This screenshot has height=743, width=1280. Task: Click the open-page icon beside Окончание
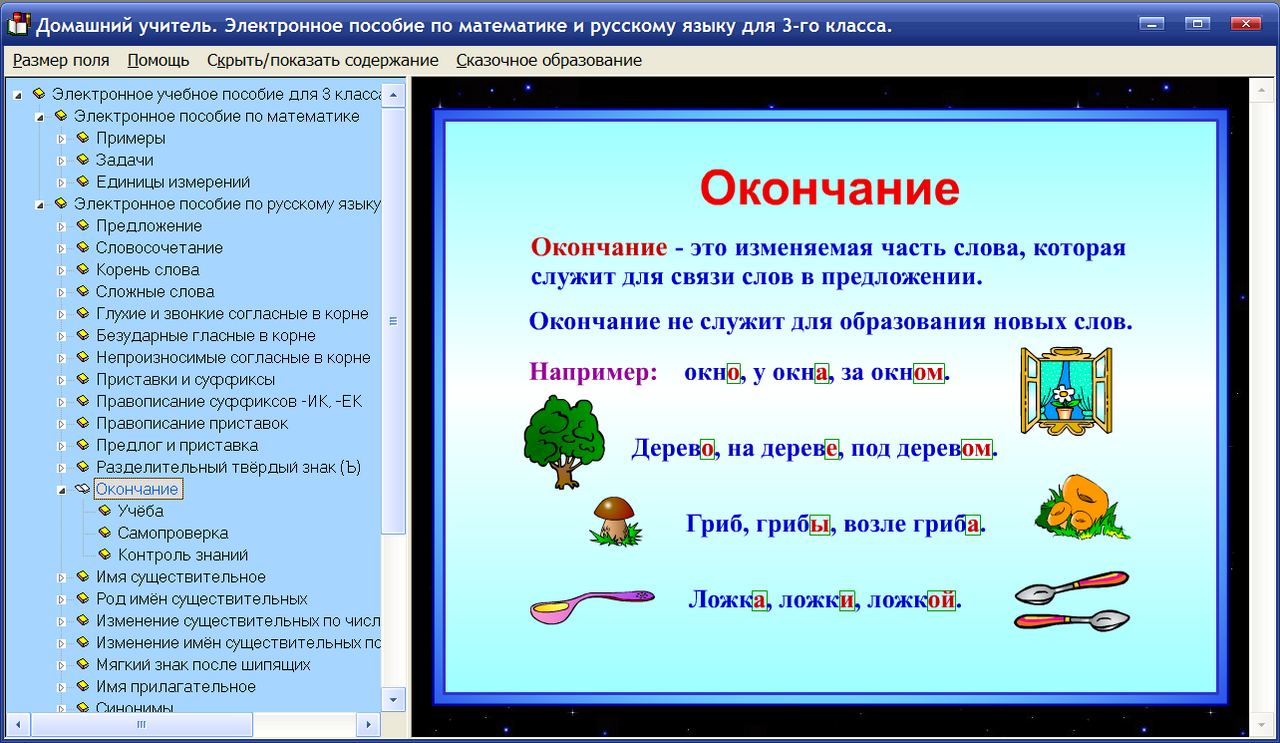[82, 489]
